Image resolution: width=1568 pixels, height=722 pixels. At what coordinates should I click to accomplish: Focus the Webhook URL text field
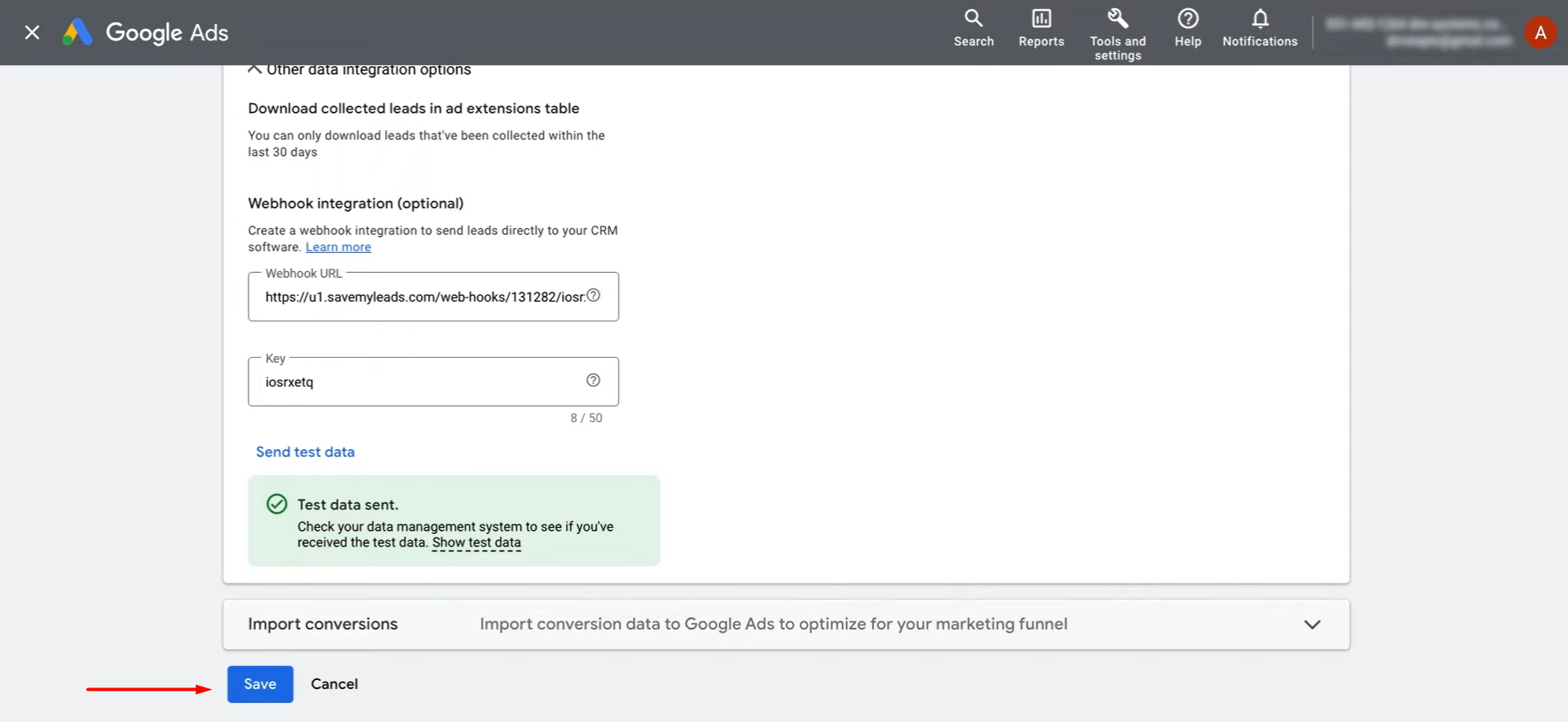point(422,297)
